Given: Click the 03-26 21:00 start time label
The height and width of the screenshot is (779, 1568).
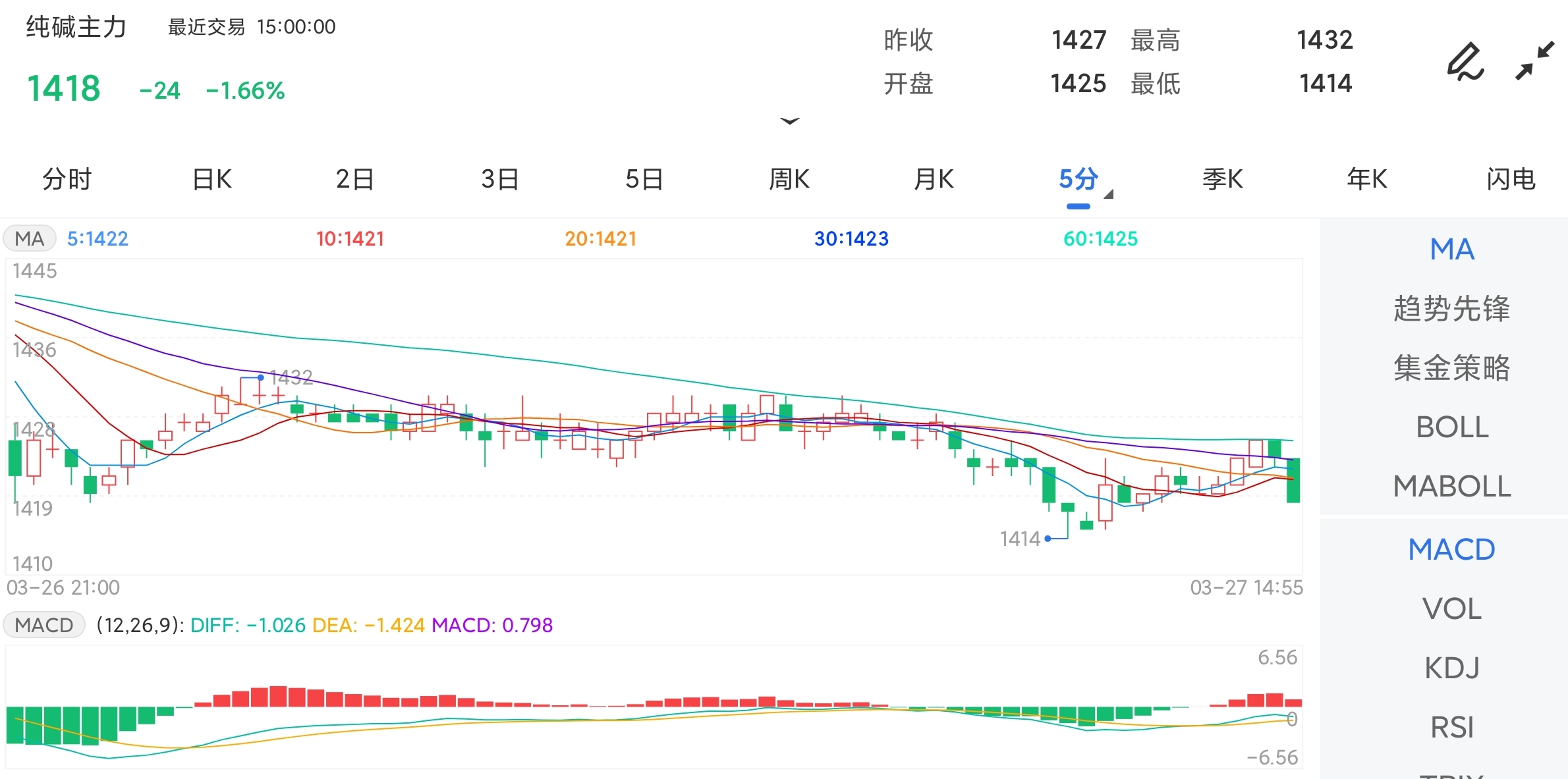Looking at the screenshot, I should (x=63, y=587).
